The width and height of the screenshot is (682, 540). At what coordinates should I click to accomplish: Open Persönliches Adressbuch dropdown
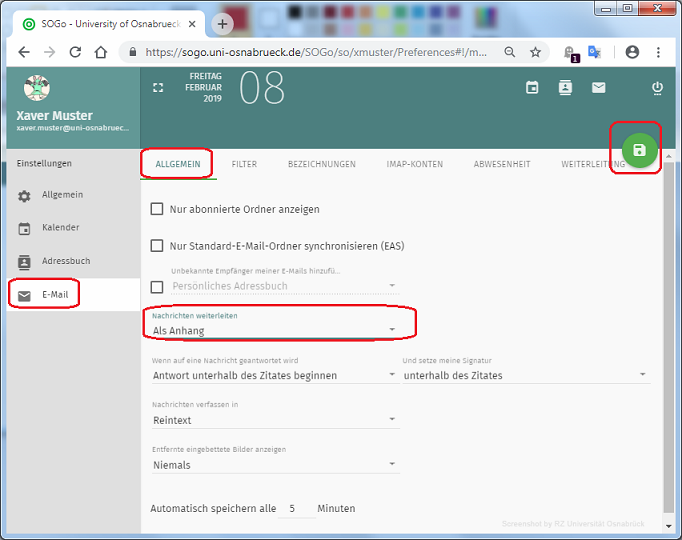(x=284, y=286)
